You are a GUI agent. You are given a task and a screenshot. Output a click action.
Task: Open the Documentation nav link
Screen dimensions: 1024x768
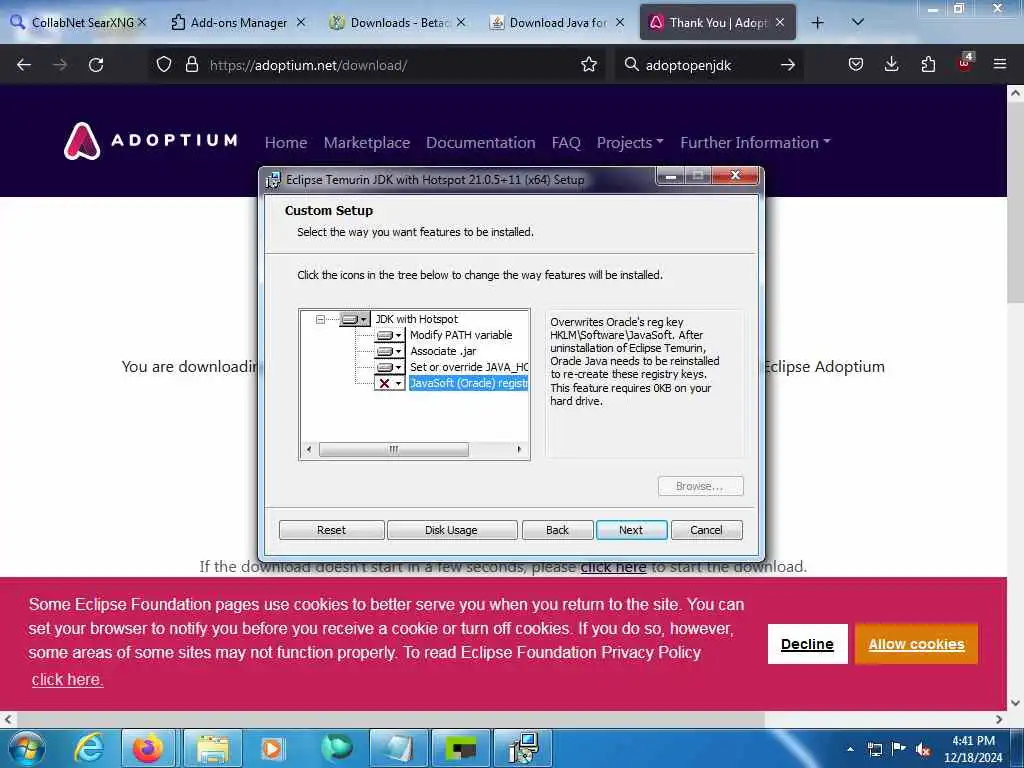481,142
